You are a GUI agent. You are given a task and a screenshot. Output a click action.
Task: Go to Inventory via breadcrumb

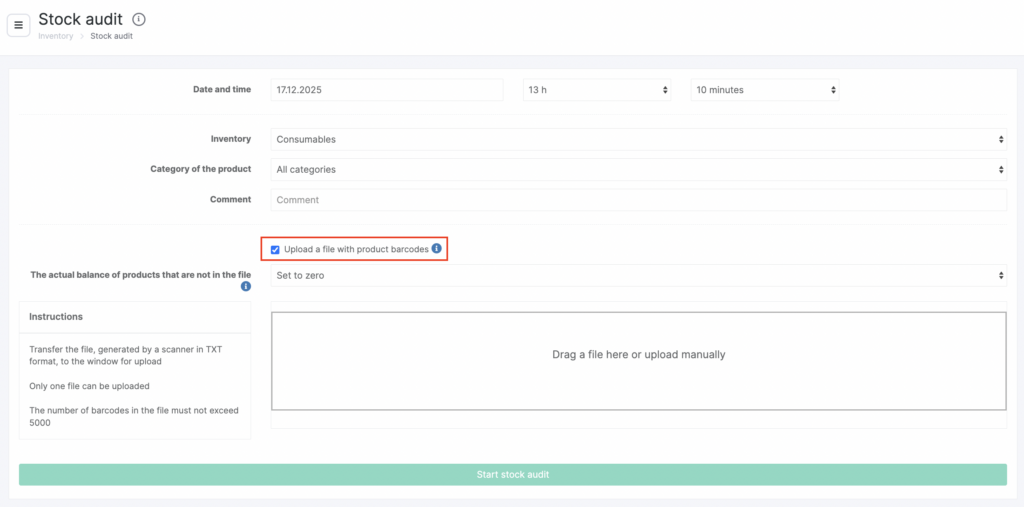pyautogui.click(x=56, y=36)
